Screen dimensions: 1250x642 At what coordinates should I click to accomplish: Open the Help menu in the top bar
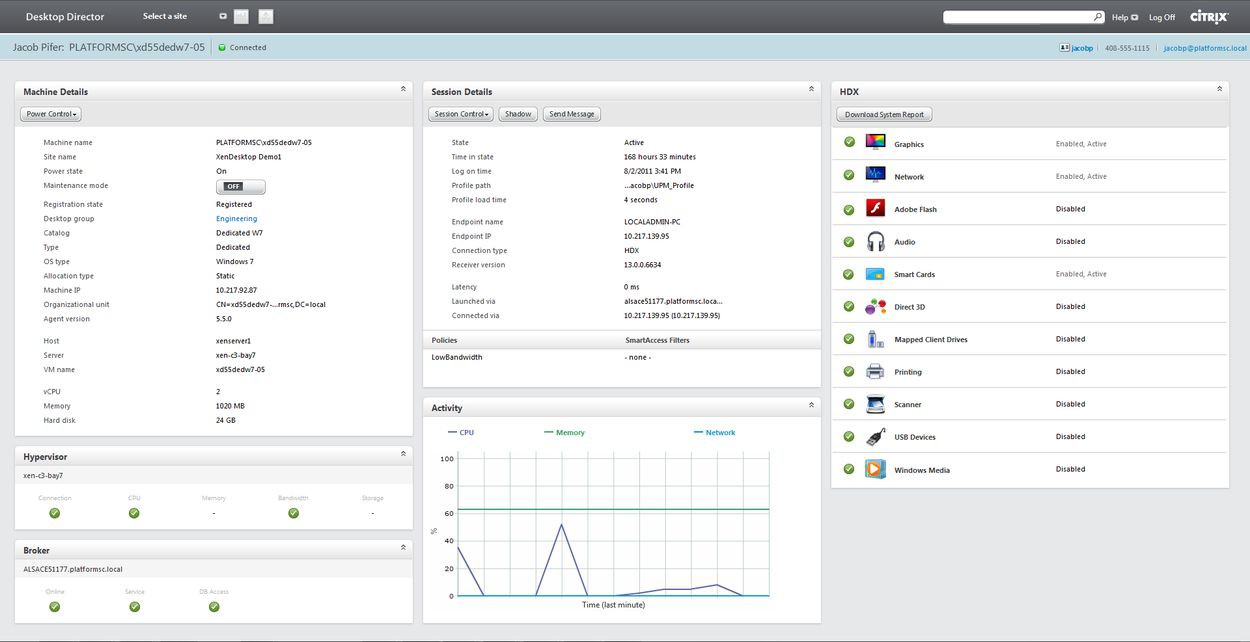[x=1119, y=17]
